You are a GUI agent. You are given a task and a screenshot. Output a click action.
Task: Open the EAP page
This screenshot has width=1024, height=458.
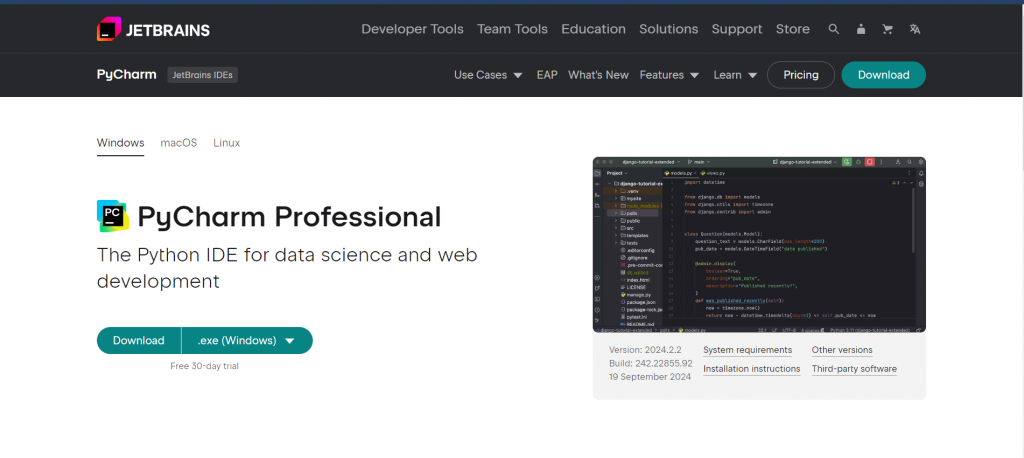click(x=547, y=75)
